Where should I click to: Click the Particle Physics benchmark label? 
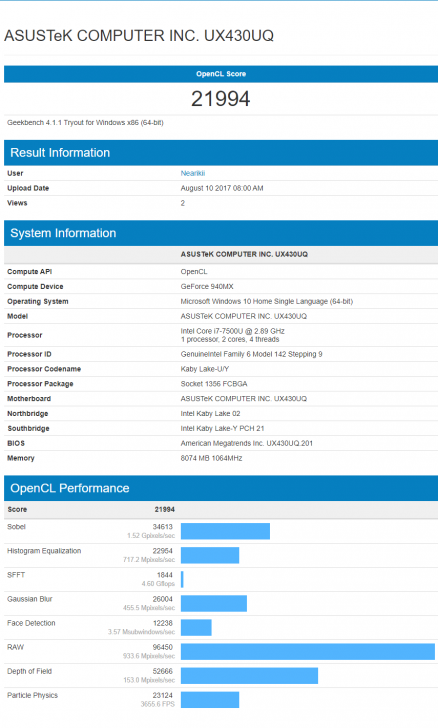tap(33, 696)
